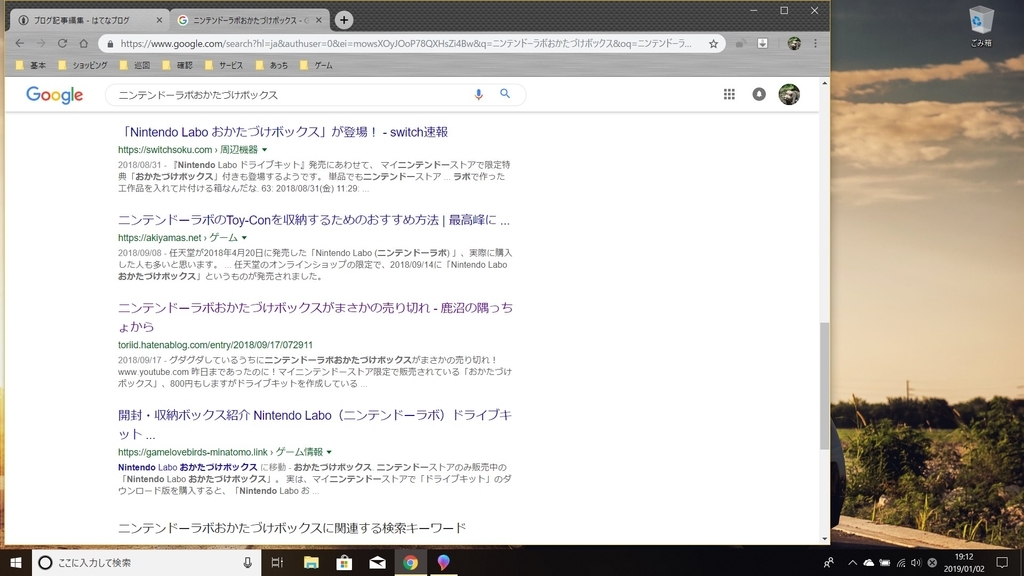Close the Google search tab

pos(319,20)
